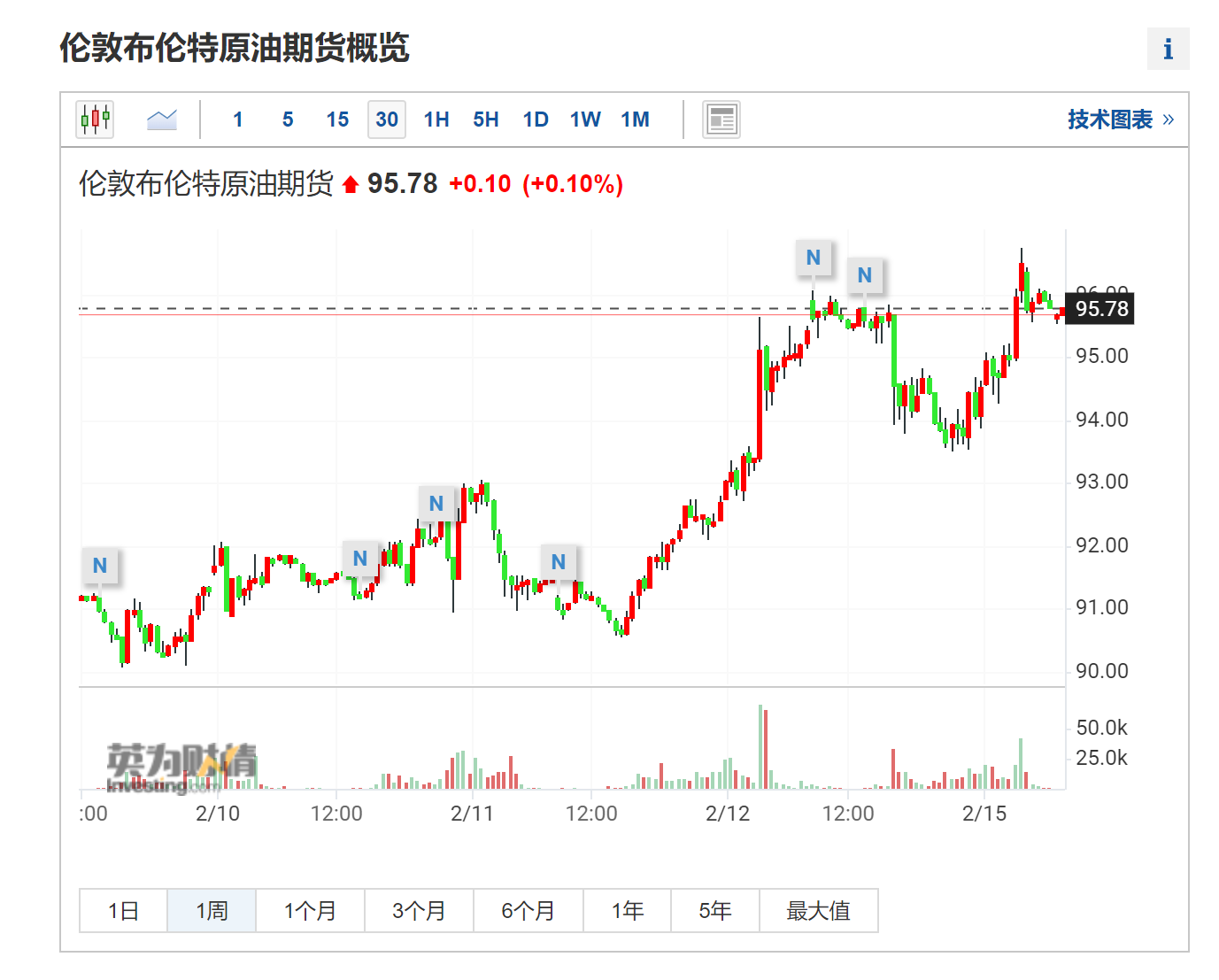The height and width of the screenshot is (980, 1219).
Task: Select the 30 minute interval
Action: tap(387, 120)
